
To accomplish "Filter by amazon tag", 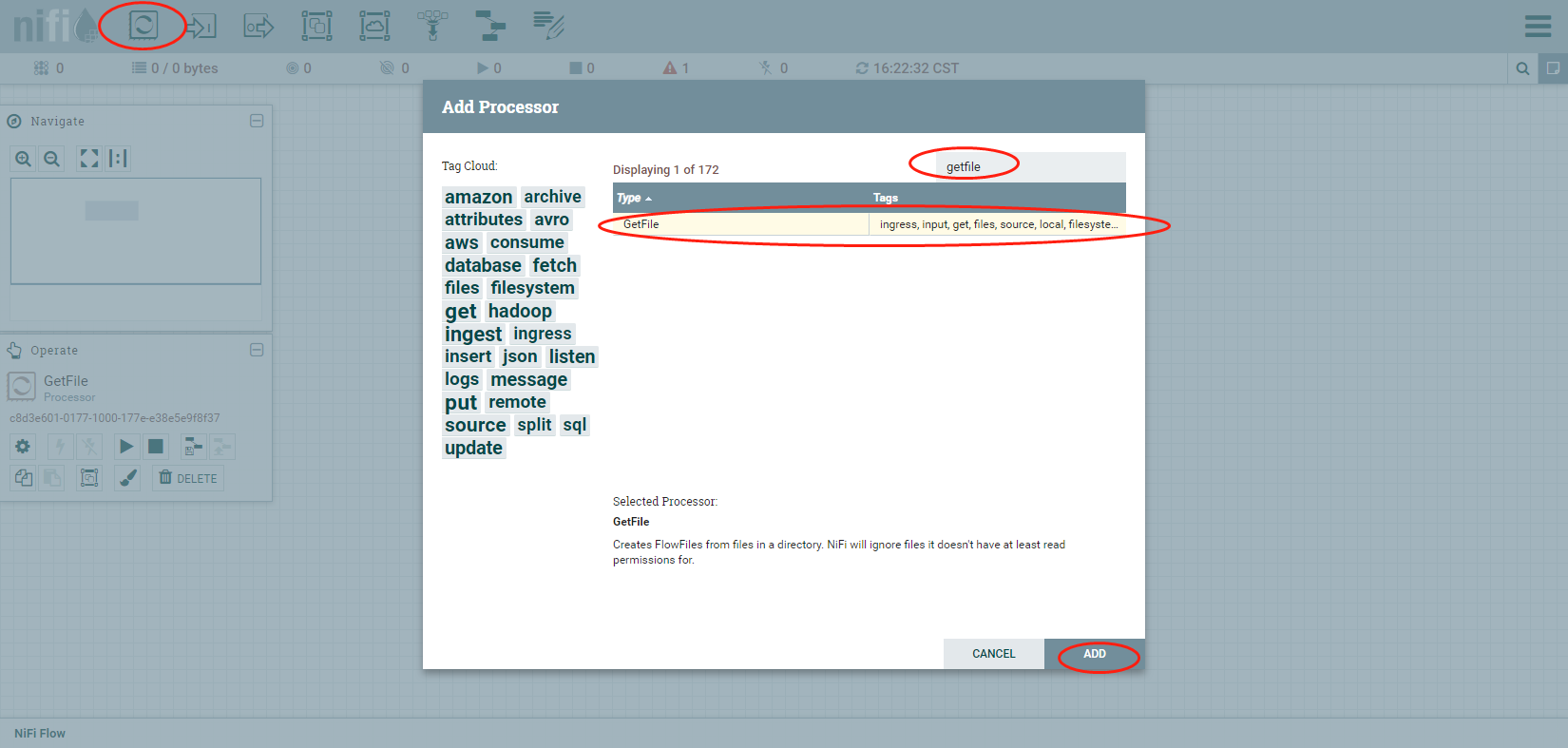I will [479, 197].
